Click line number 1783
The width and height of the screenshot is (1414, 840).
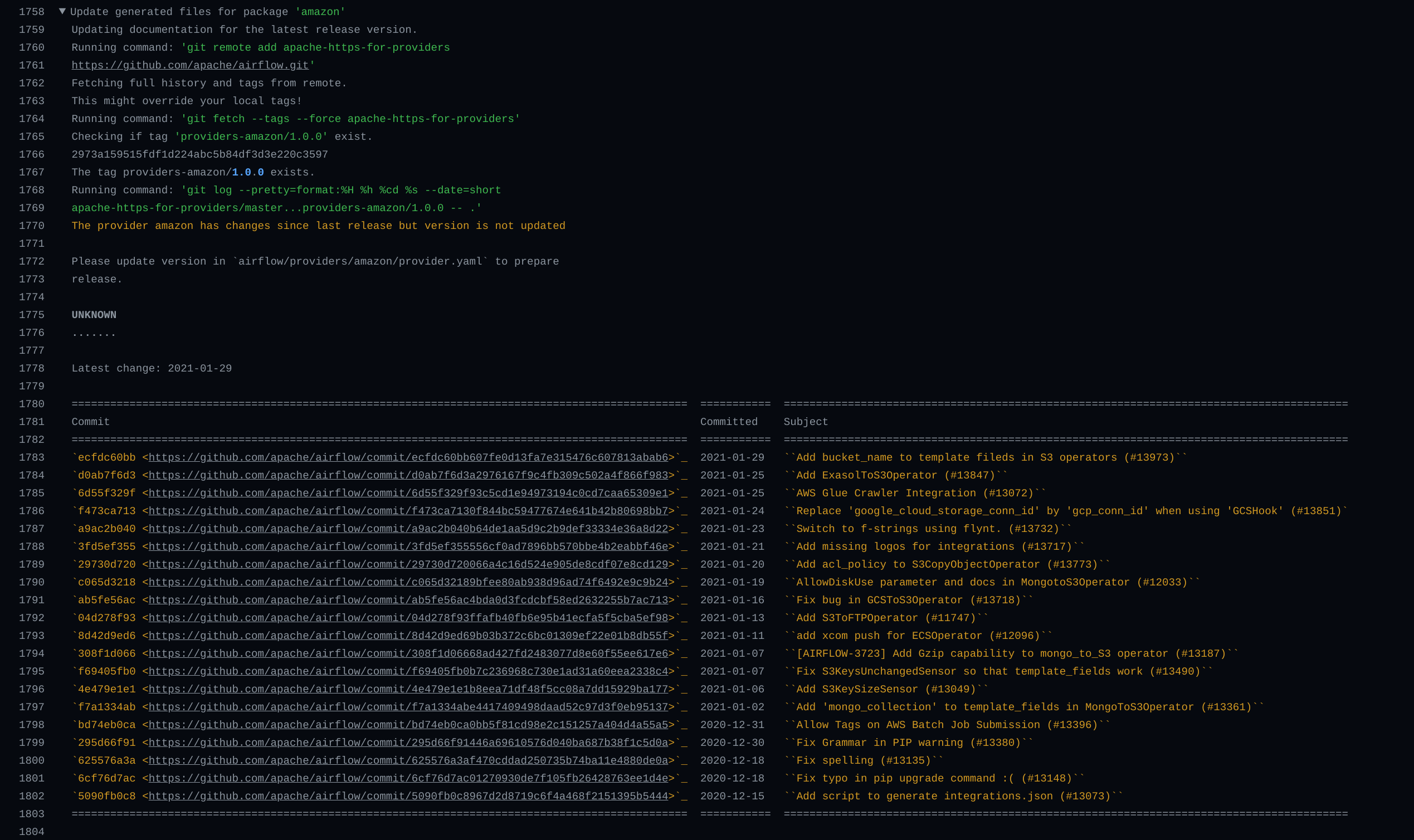coord(31,457)
